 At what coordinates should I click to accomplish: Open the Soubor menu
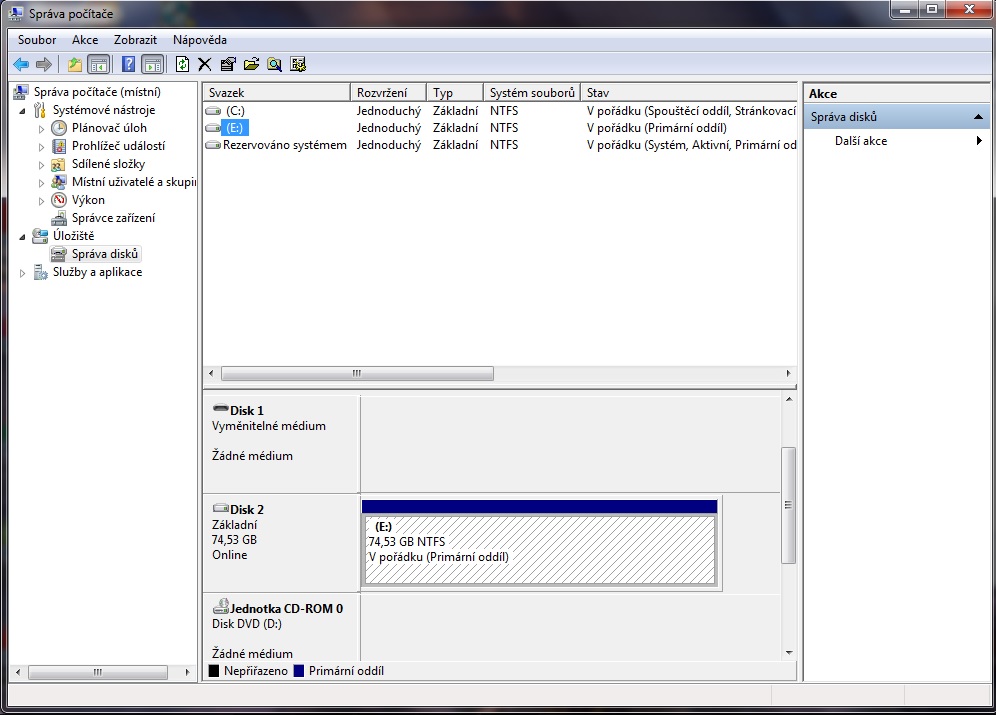37,40
